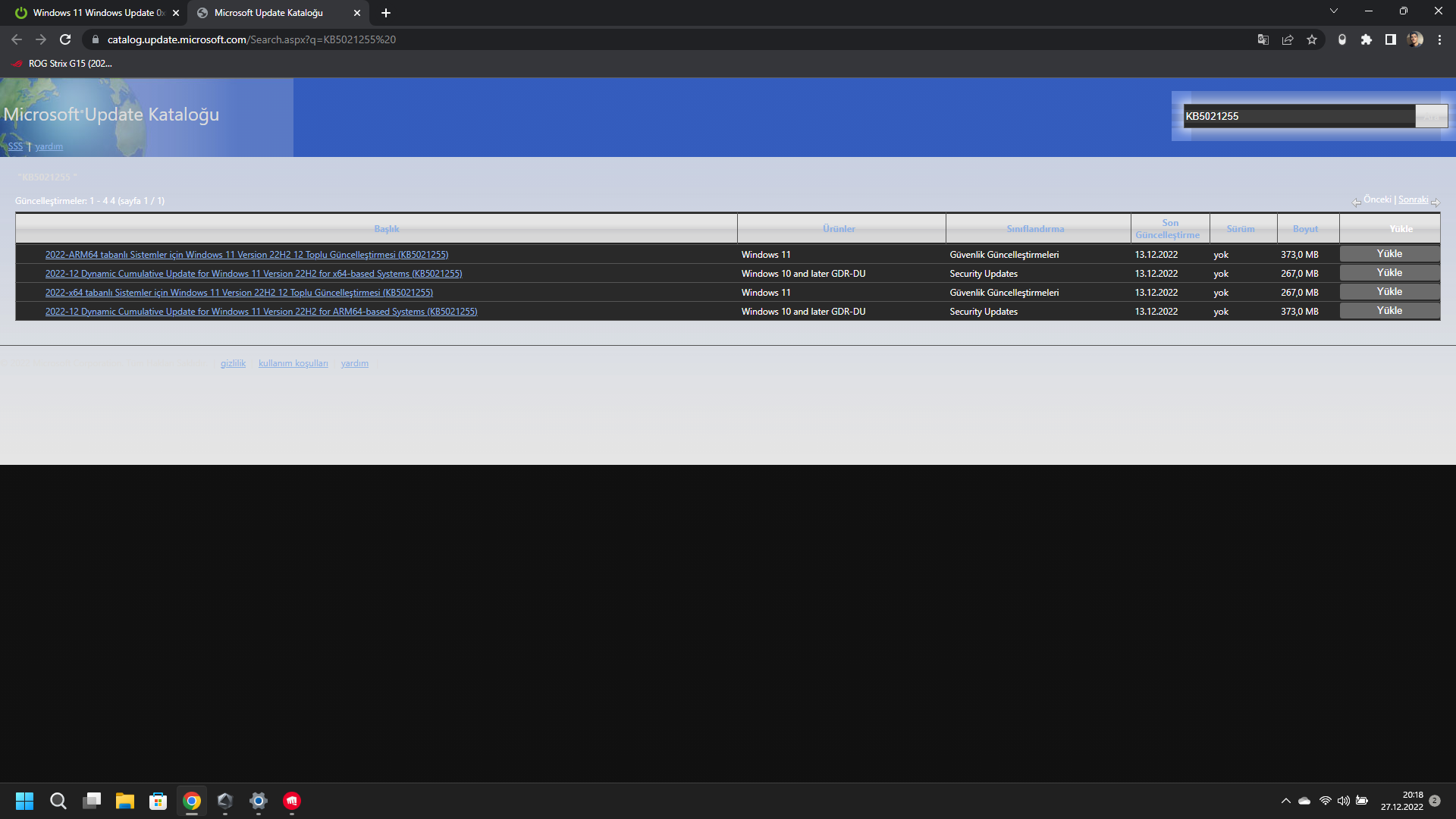Sort results by Boyut column header

(x=1305, y=229)
